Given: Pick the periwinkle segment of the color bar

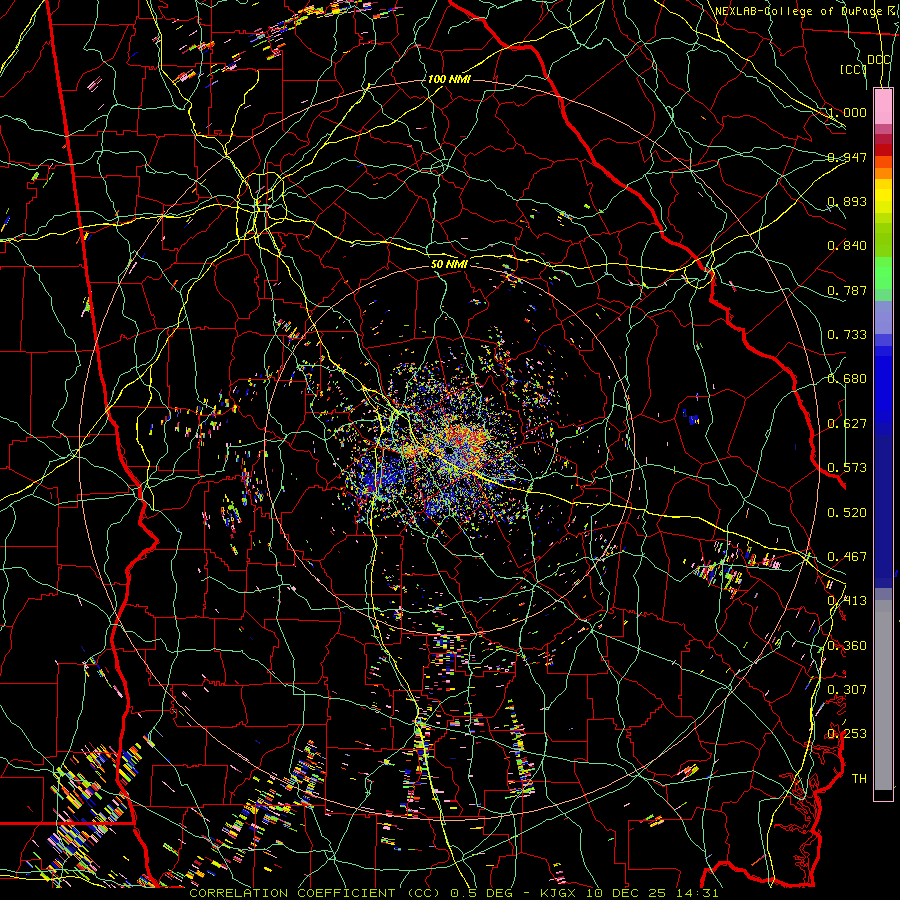Looking at the screenshot, I should click(x=883, y=317).
